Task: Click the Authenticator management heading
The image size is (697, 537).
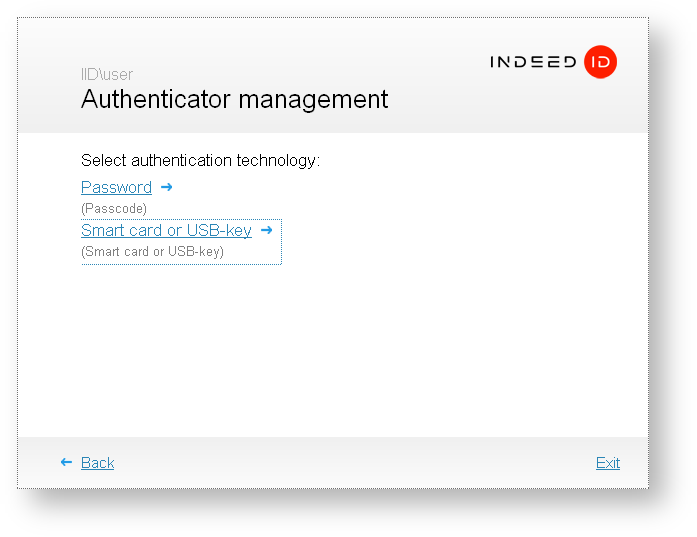Action: tap(234, 100)
